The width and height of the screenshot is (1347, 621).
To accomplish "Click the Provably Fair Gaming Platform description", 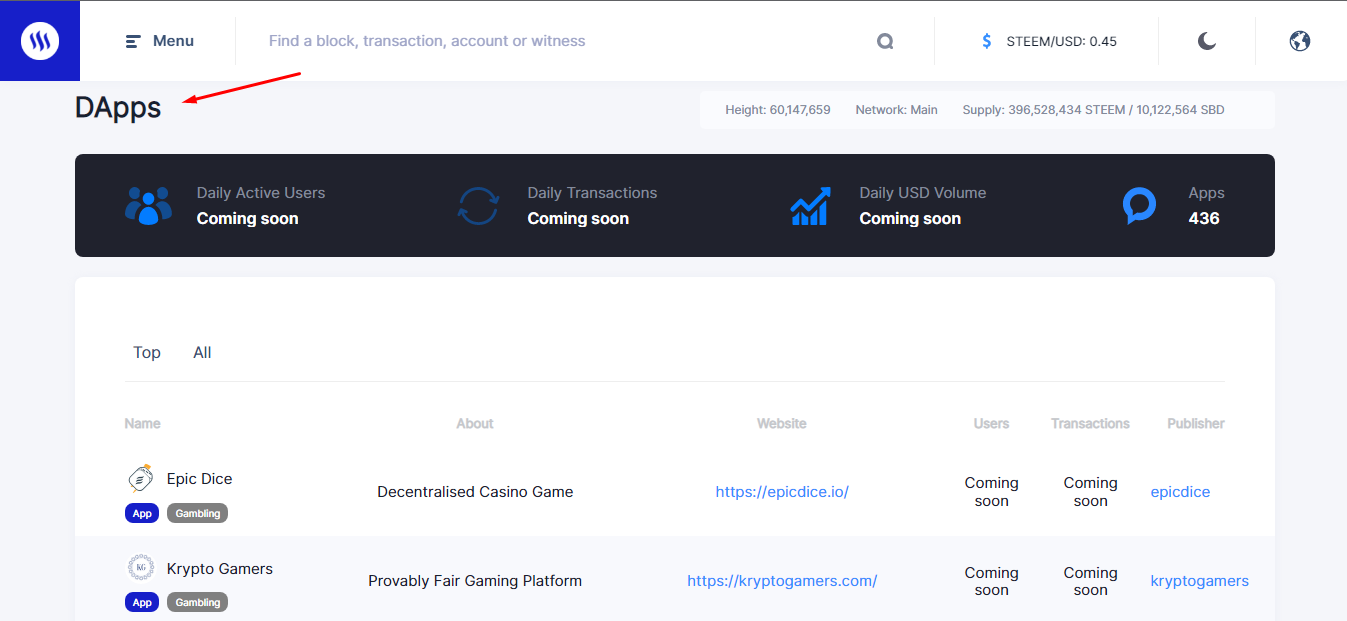I will pos(475,581).
